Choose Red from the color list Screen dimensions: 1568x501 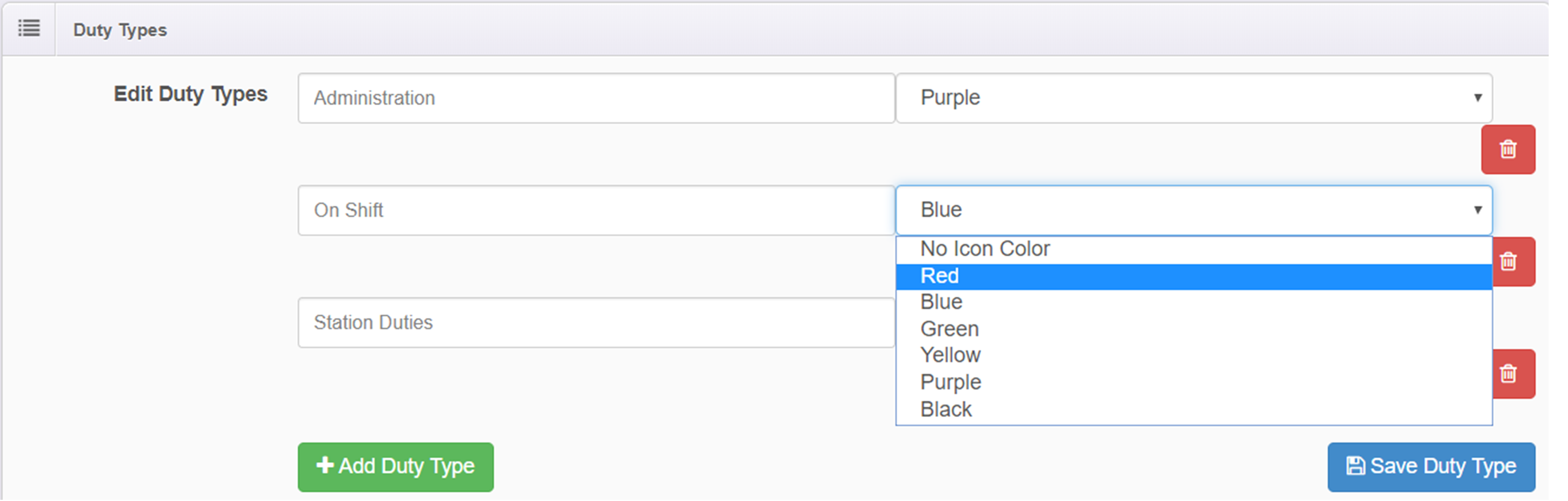click(x=940, y=276)
